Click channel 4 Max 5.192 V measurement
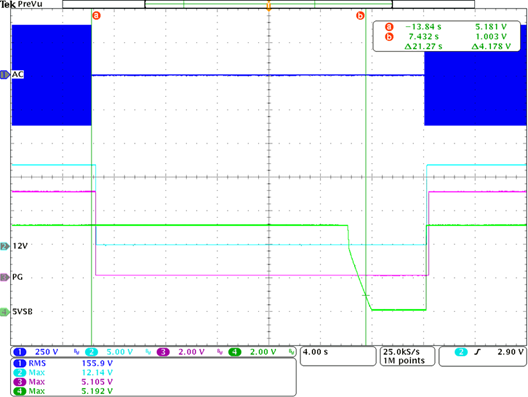 63,391
